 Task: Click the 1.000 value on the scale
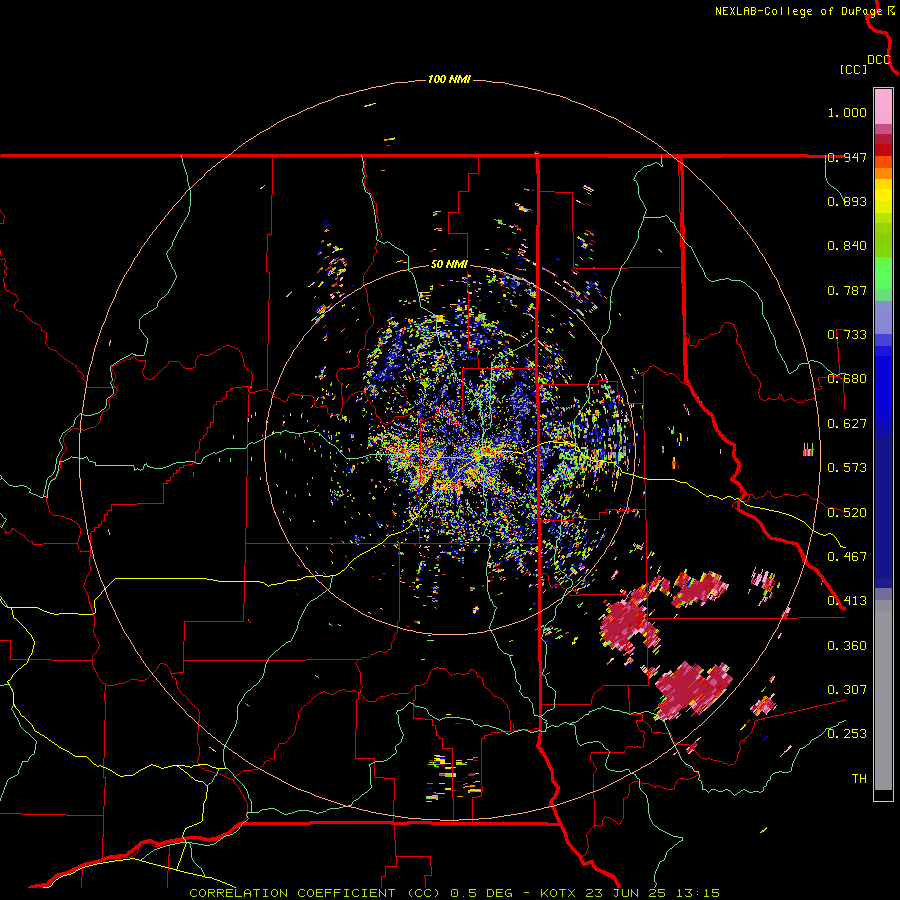pos(847,112)
